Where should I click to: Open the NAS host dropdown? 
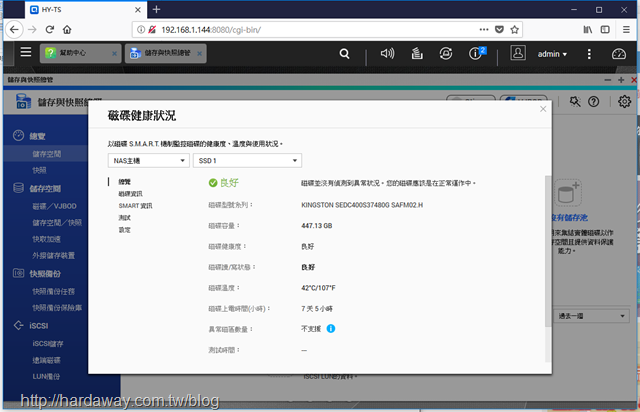click(149, 160)
